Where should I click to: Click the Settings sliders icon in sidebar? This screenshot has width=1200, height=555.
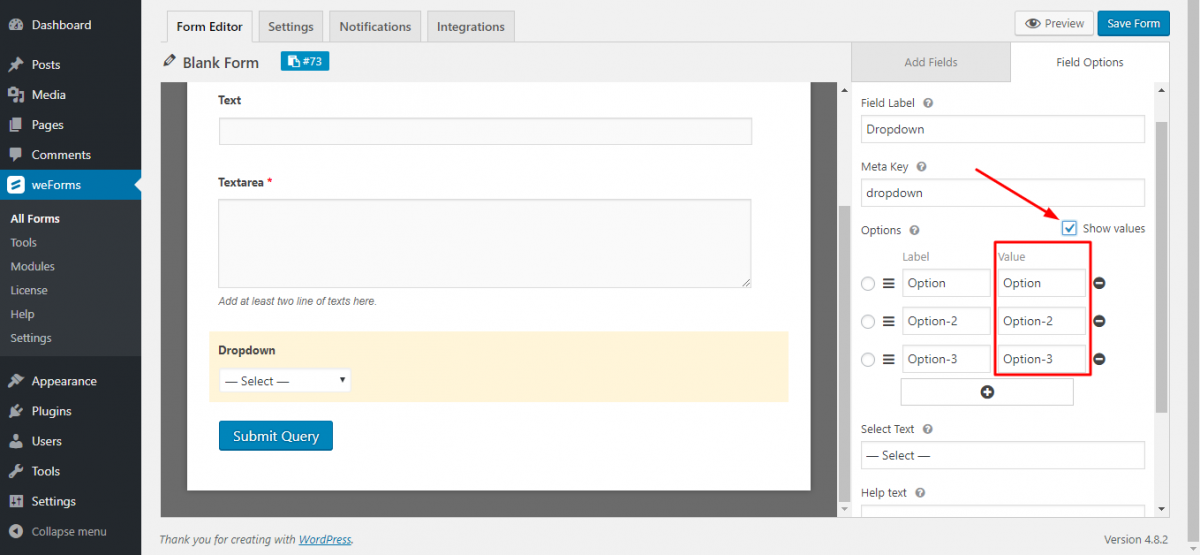(16, 501)
